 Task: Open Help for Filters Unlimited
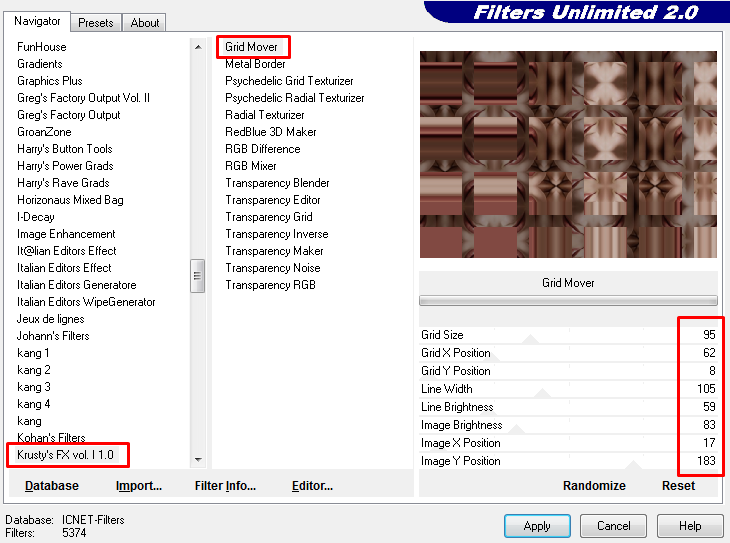pos(690,526)
